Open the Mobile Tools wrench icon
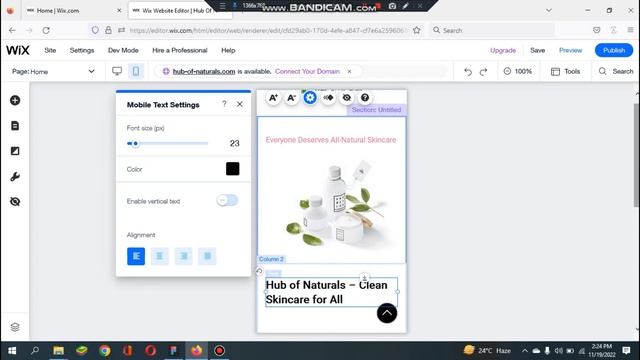640x360 pixels. pos(15,177)
